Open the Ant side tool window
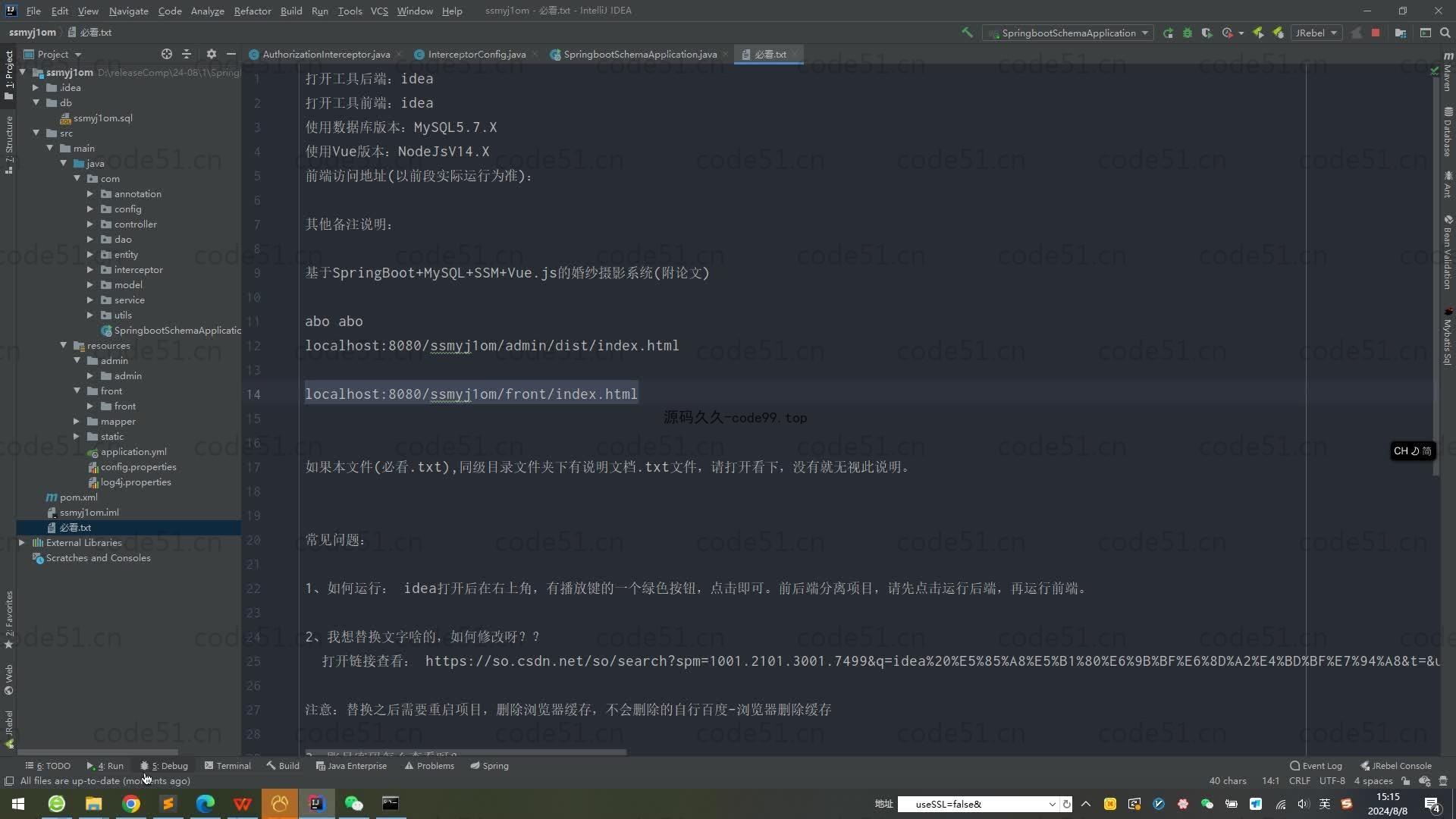This screenshot has height=819, width=1456. 1448,184
